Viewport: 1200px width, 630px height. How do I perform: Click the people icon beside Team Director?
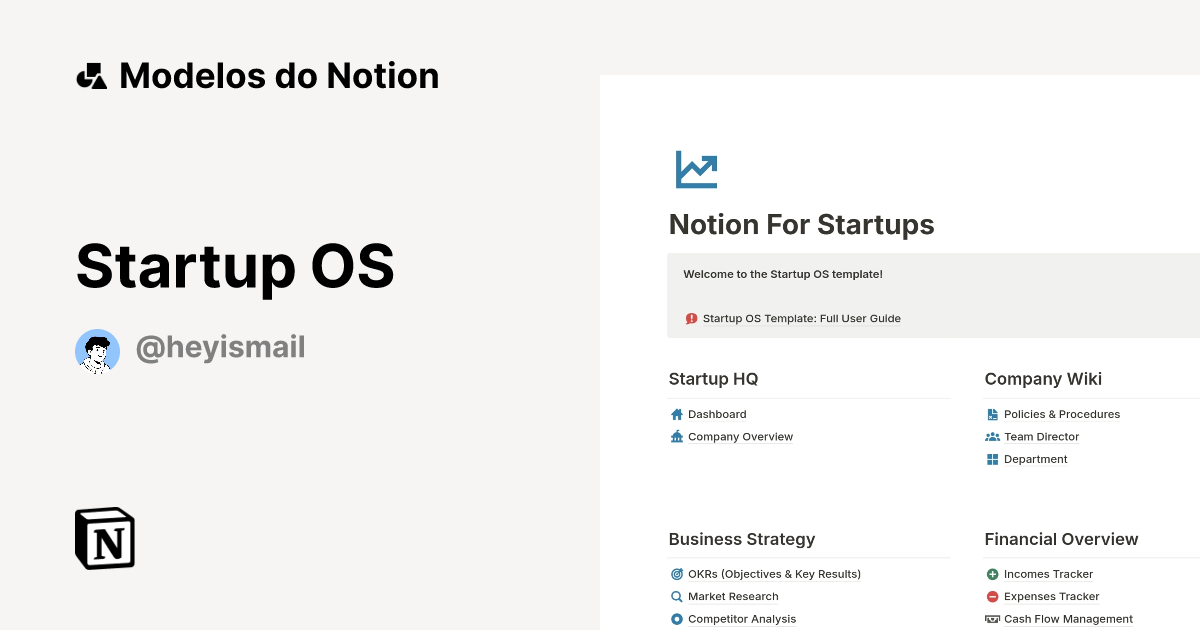993,436
